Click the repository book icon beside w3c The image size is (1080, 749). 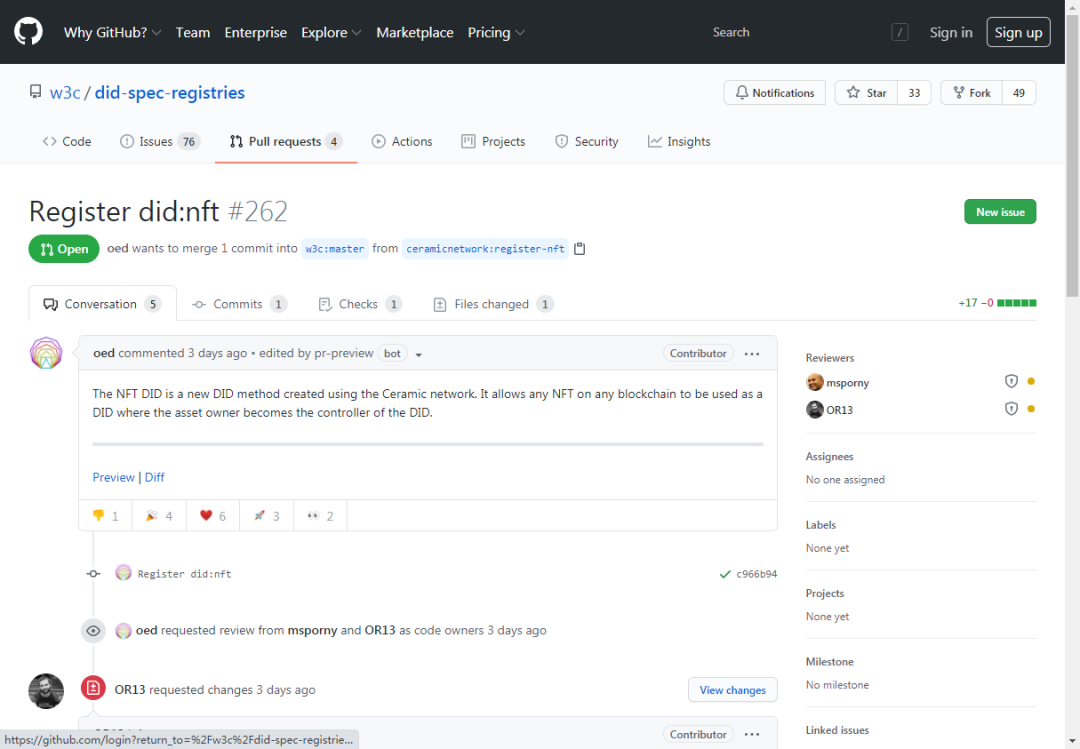tap(35, 92)
